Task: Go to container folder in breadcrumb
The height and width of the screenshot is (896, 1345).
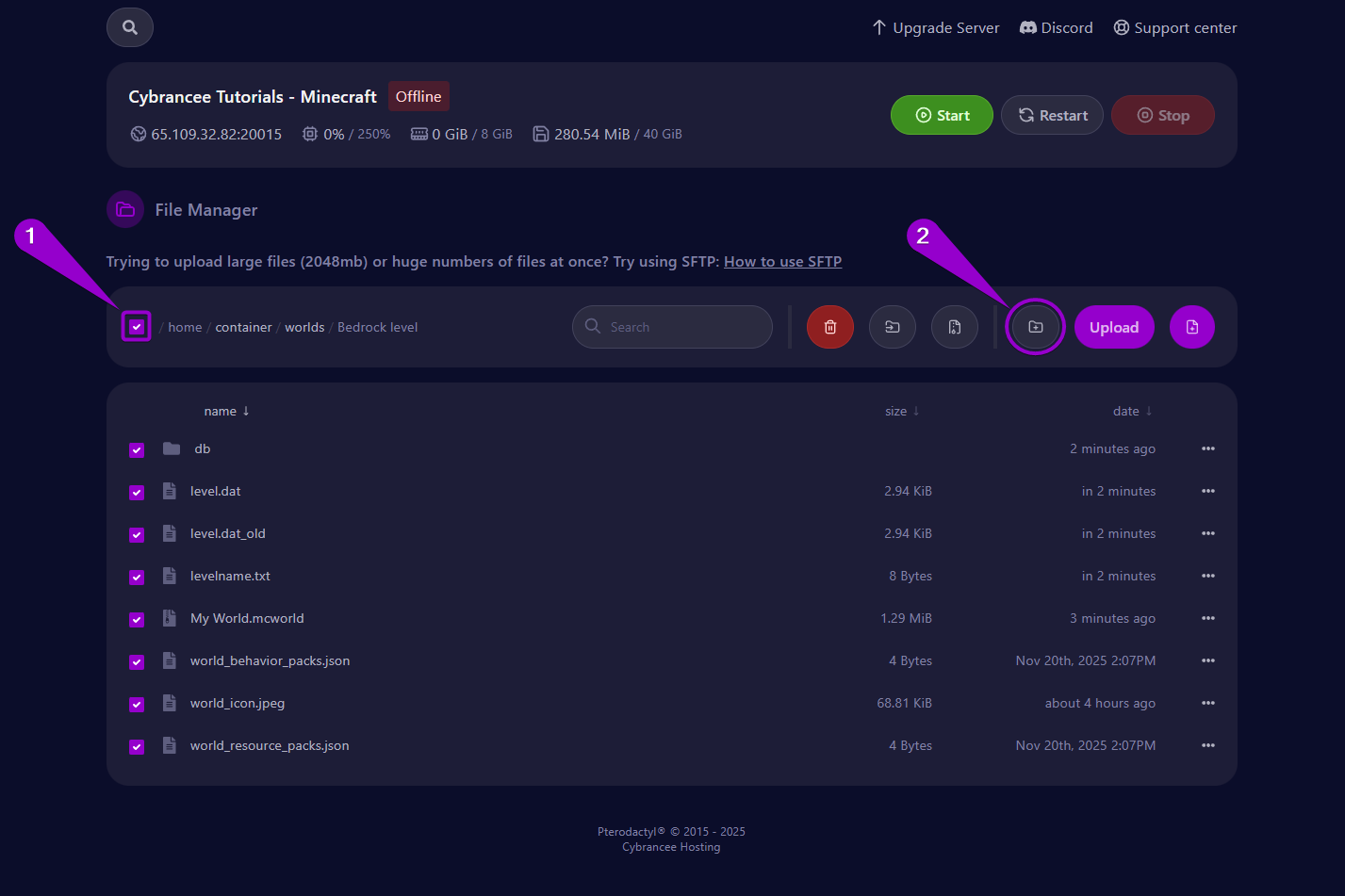Action: pyautogui.click(x=243, y=327)
